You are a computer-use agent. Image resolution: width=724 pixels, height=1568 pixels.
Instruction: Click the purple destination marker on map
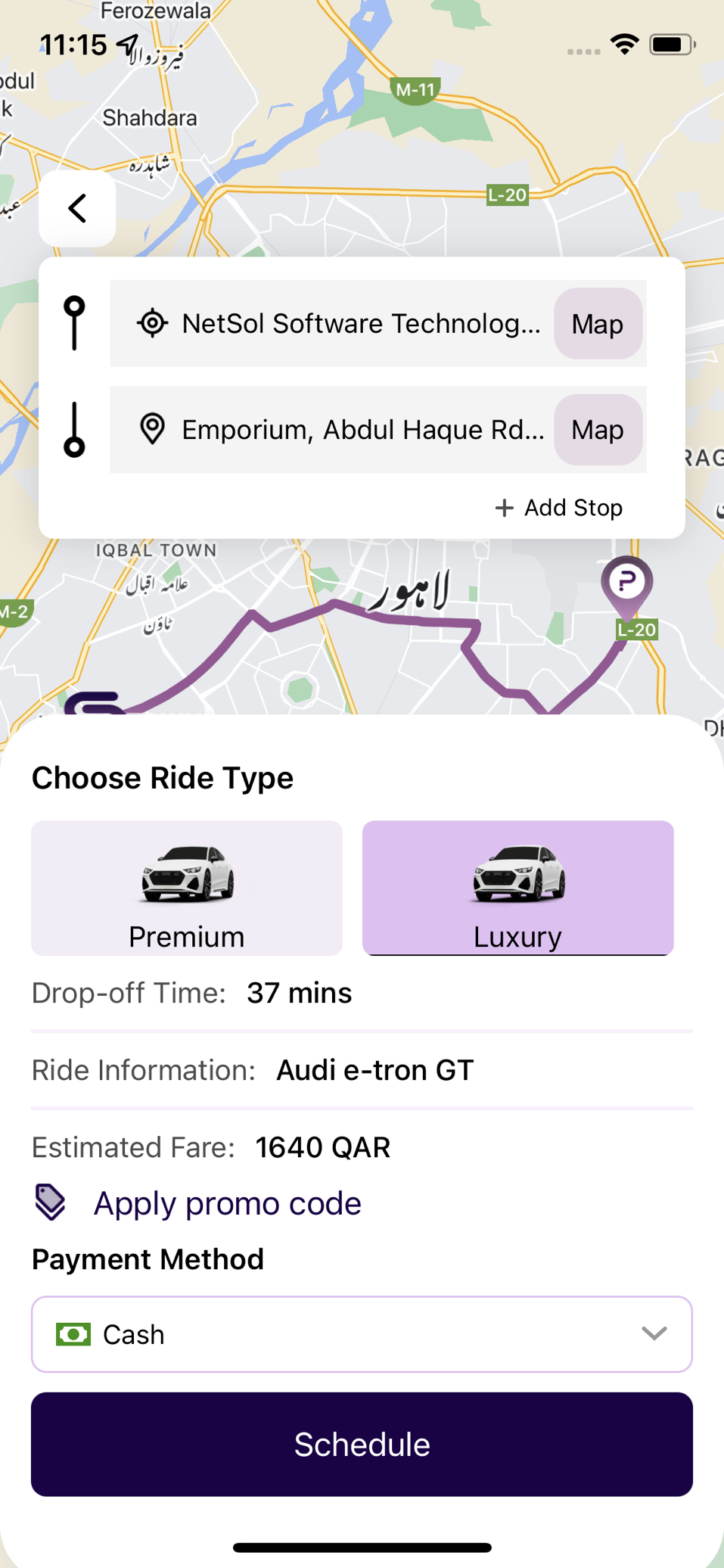pyautogui.click(x=626, y=584)
